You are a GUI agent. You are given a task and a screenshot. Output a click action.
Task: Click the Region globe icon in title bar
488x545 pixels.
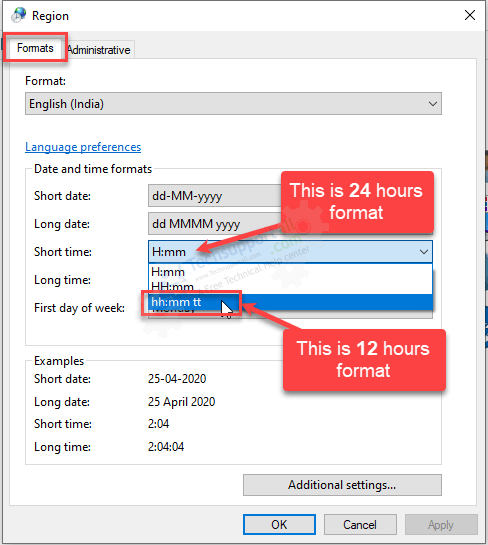[18, 15]
